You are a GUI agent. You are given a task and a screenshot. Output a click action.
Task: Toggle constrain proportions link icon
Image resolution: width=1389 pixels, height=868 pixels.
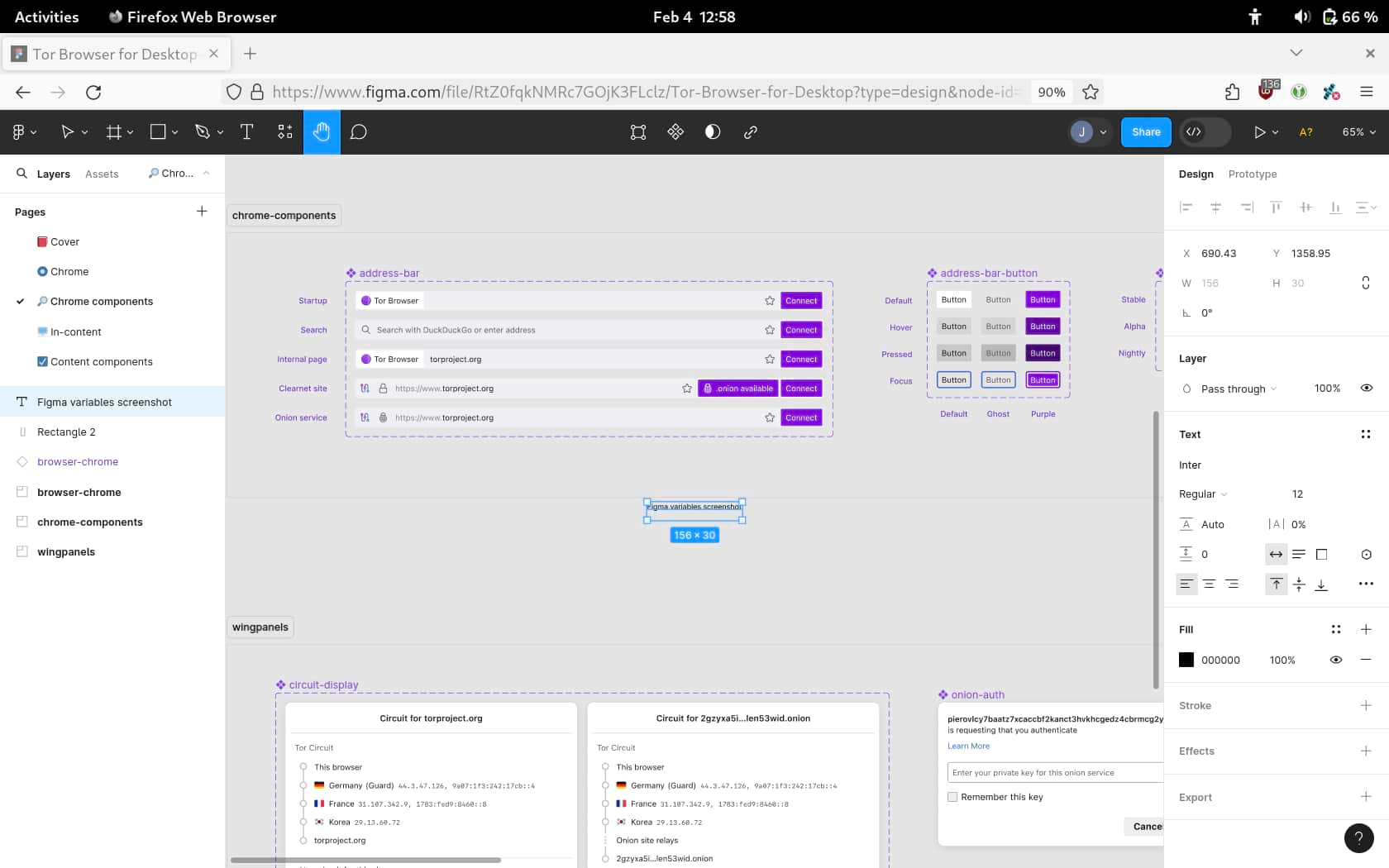(x=1366, y=284)
